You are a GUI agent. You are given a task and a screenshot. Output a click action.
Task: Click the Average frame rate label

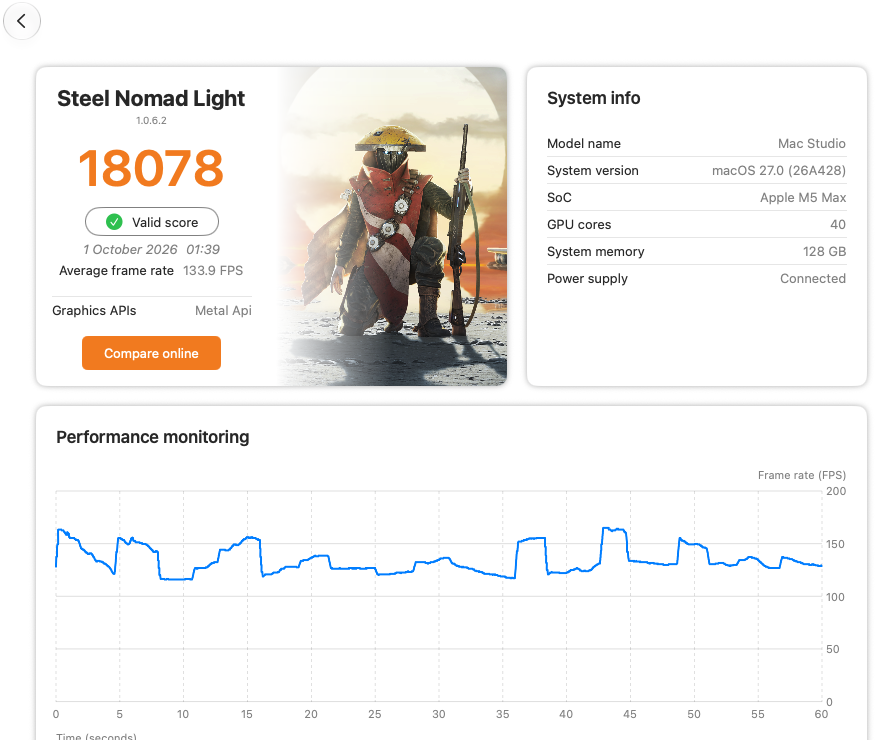116,271
